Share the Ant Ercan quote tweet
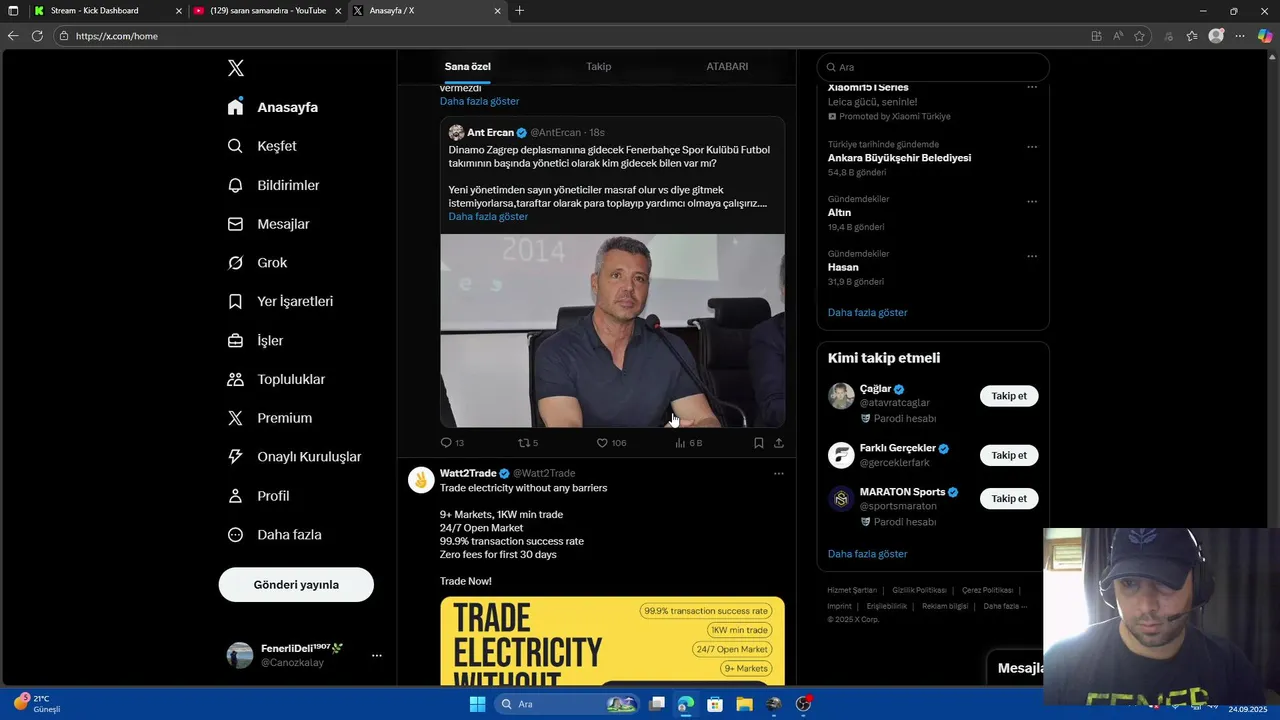1280x720 pixels. 779,443
